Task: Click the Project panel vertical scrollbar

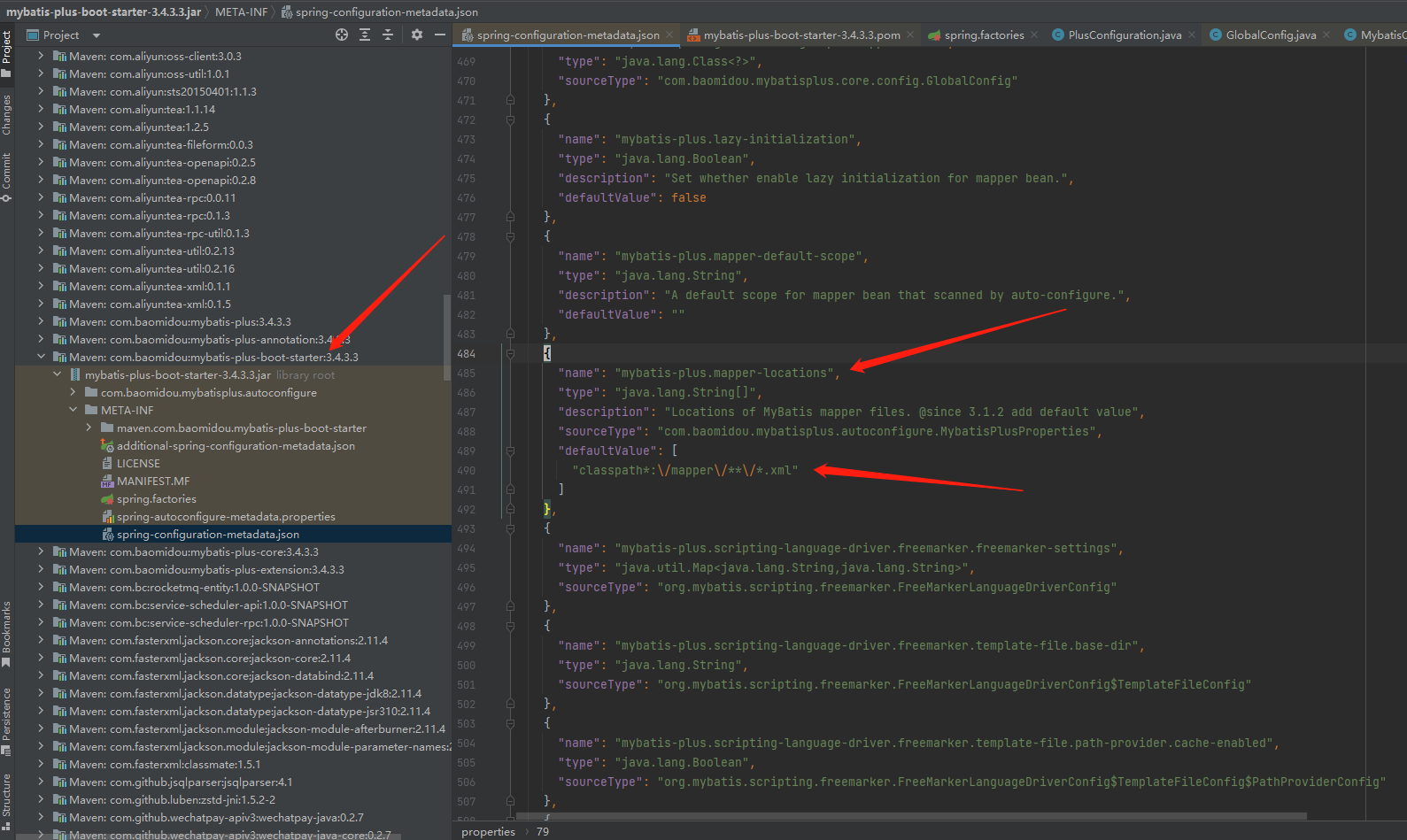Action: point(447,336)
